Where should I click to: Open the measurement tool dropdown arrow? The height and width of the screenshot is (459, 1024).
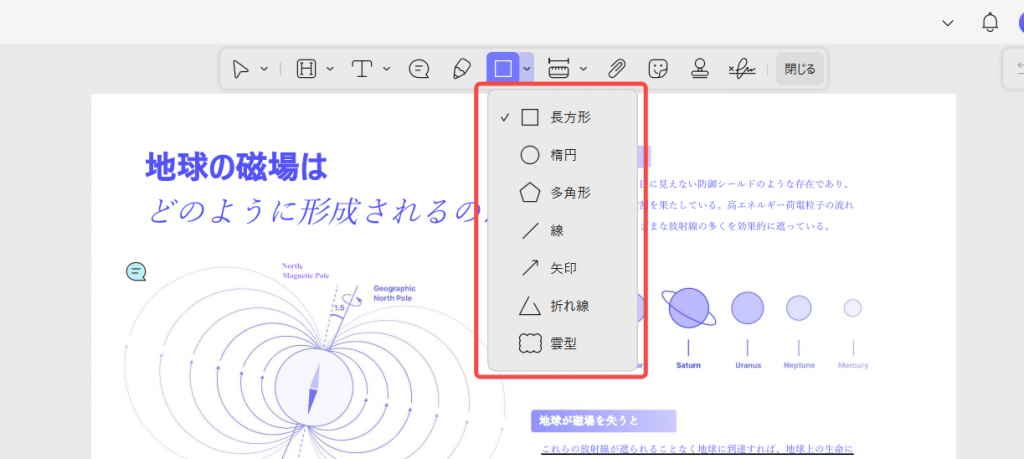click(x=583, y=69)
